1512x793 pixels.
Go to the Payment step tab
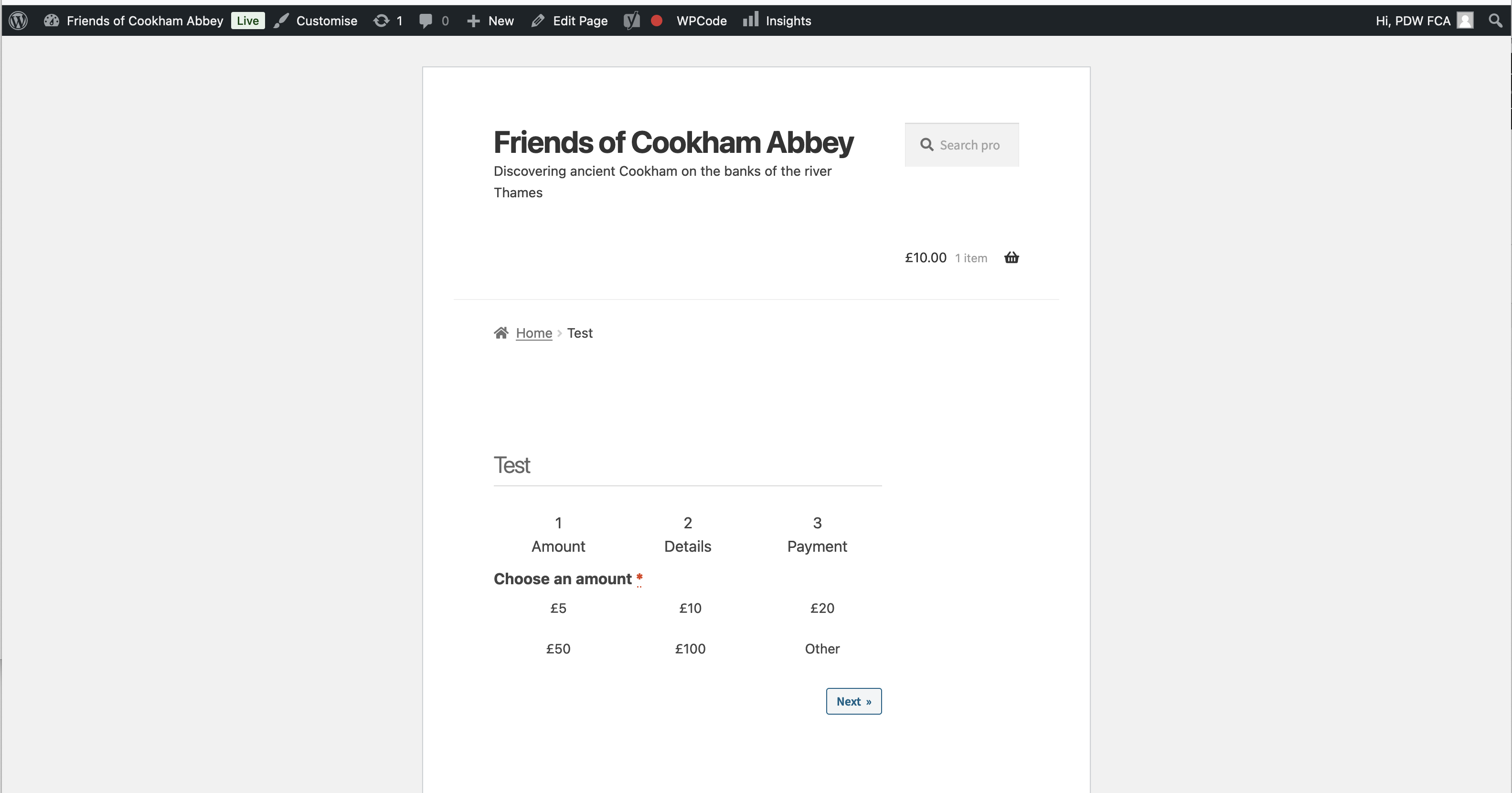pyautogui.click(x=817, y=534)
